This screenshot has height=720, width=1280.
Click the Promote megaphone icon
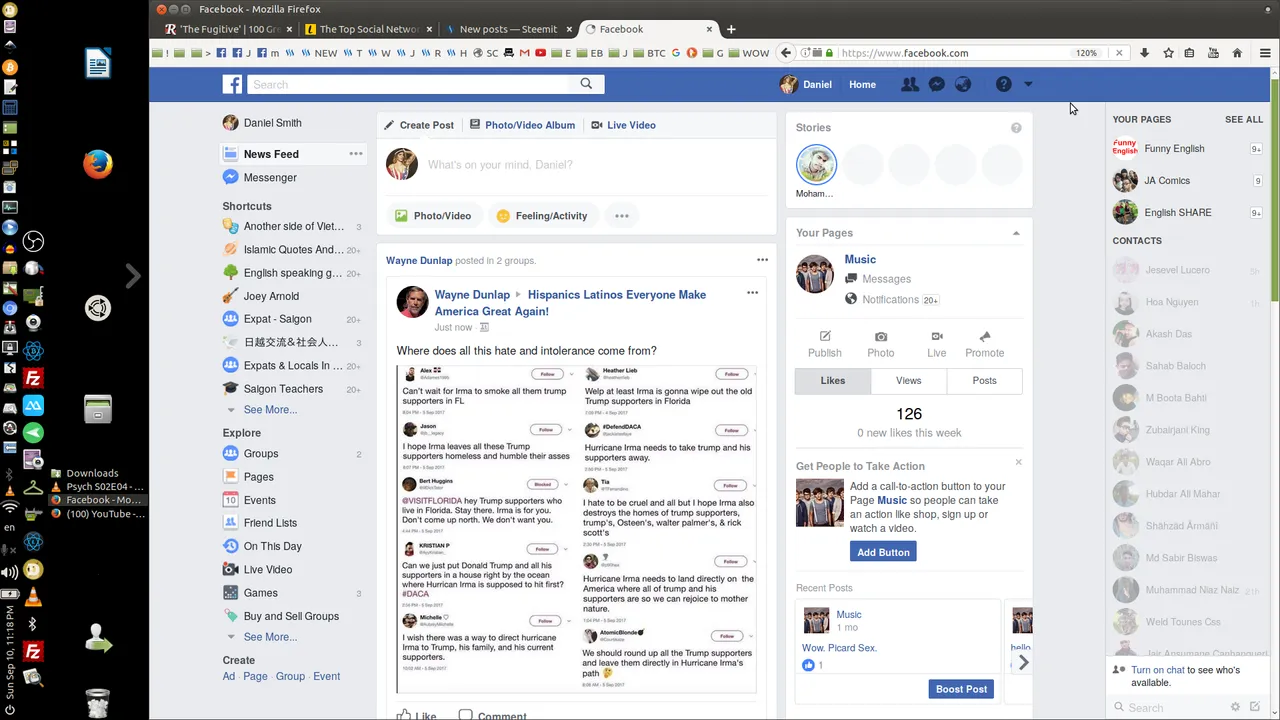(x=985, y=337)
